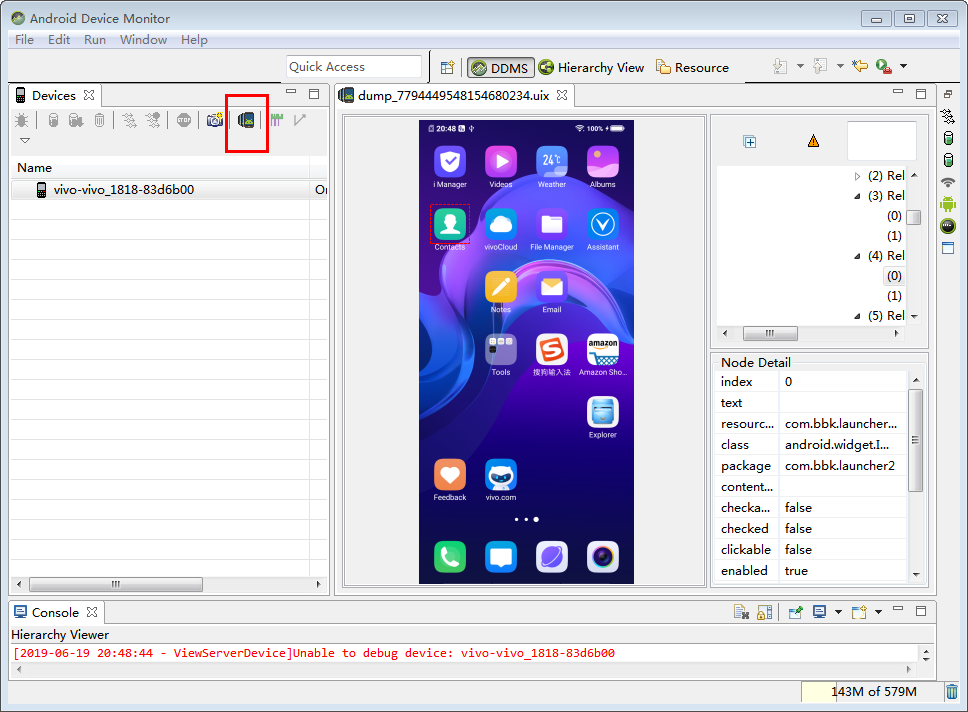Open the Window menu

pos(143,39)
